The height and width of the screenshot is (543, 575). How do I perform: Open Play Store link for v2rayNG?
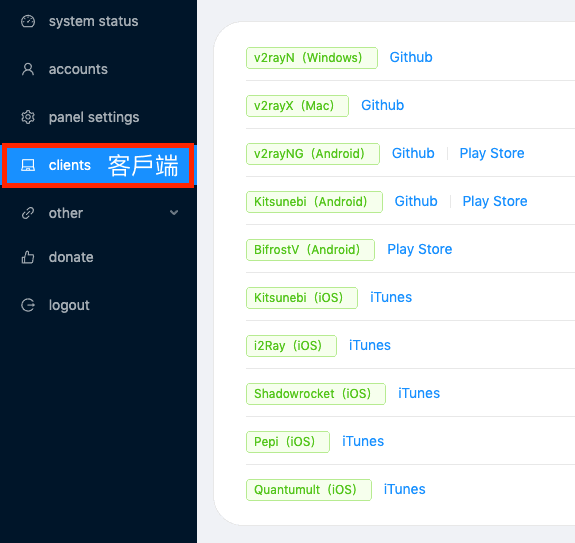coord(492,153)
